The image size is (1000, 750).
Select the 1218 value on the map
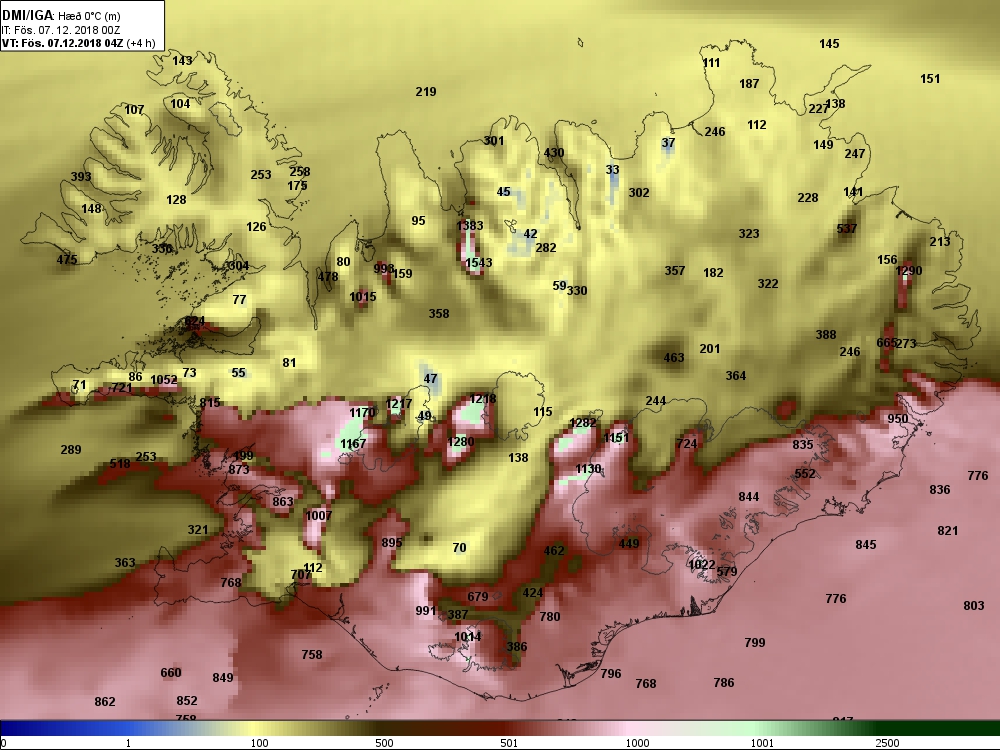[482, 399]
